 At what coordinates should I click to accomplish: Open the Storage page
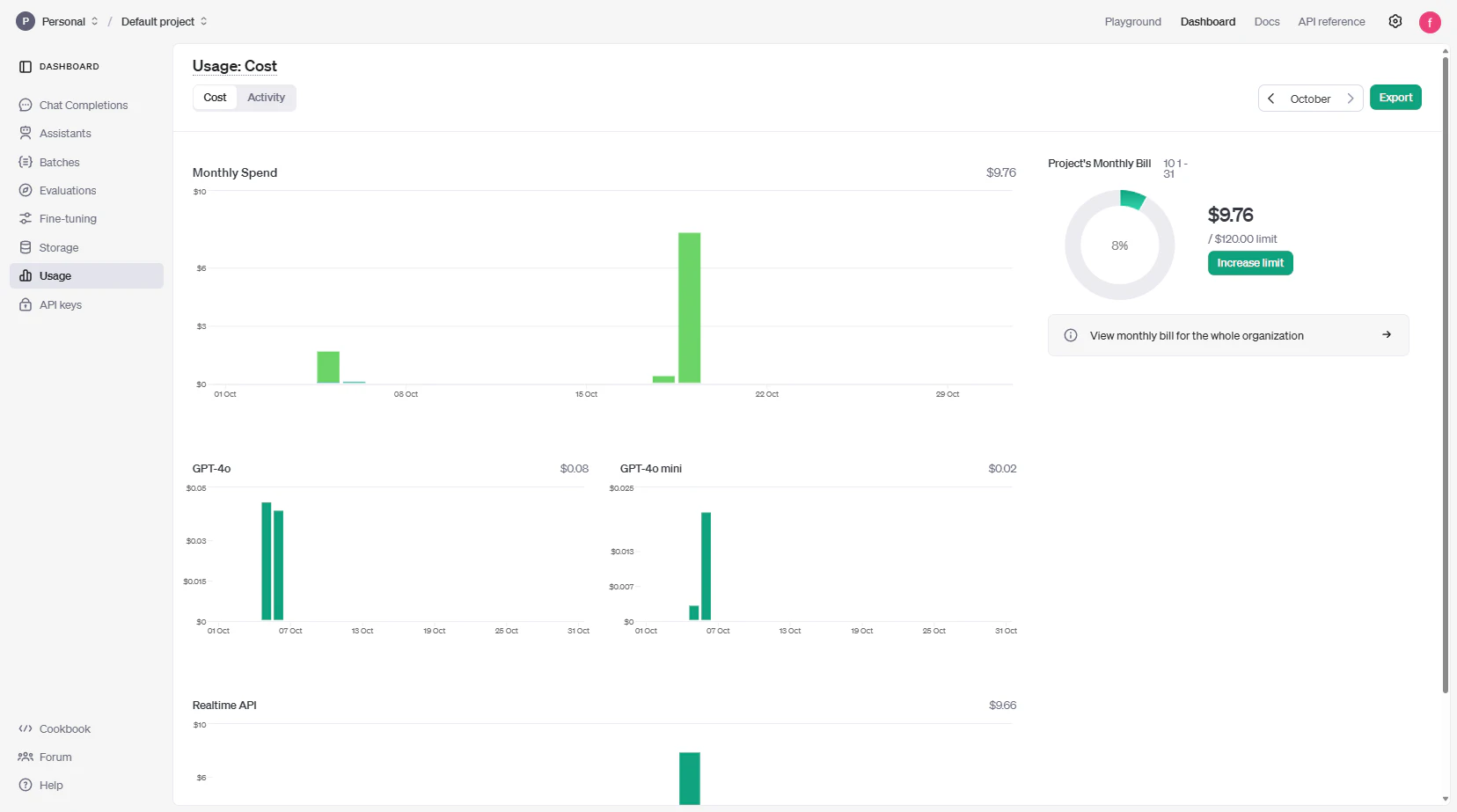coord(86,248)
